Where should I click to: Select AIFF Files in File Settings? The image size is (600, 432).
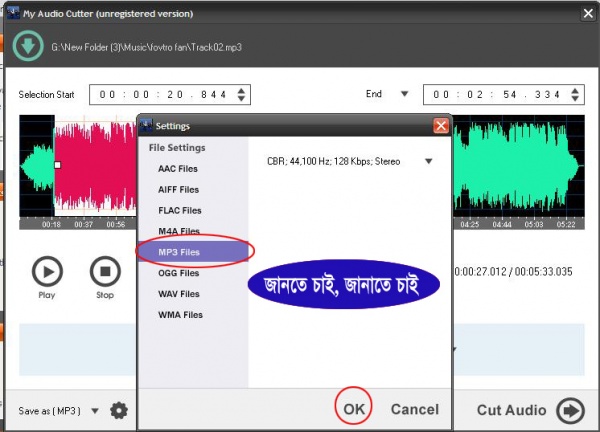pyautogui.click(x=178, y=190)
